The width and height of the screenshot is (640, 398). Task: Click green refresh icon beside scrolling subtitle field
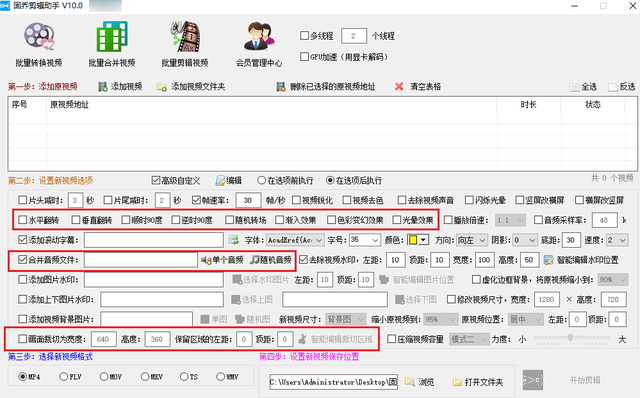(233, 240)
